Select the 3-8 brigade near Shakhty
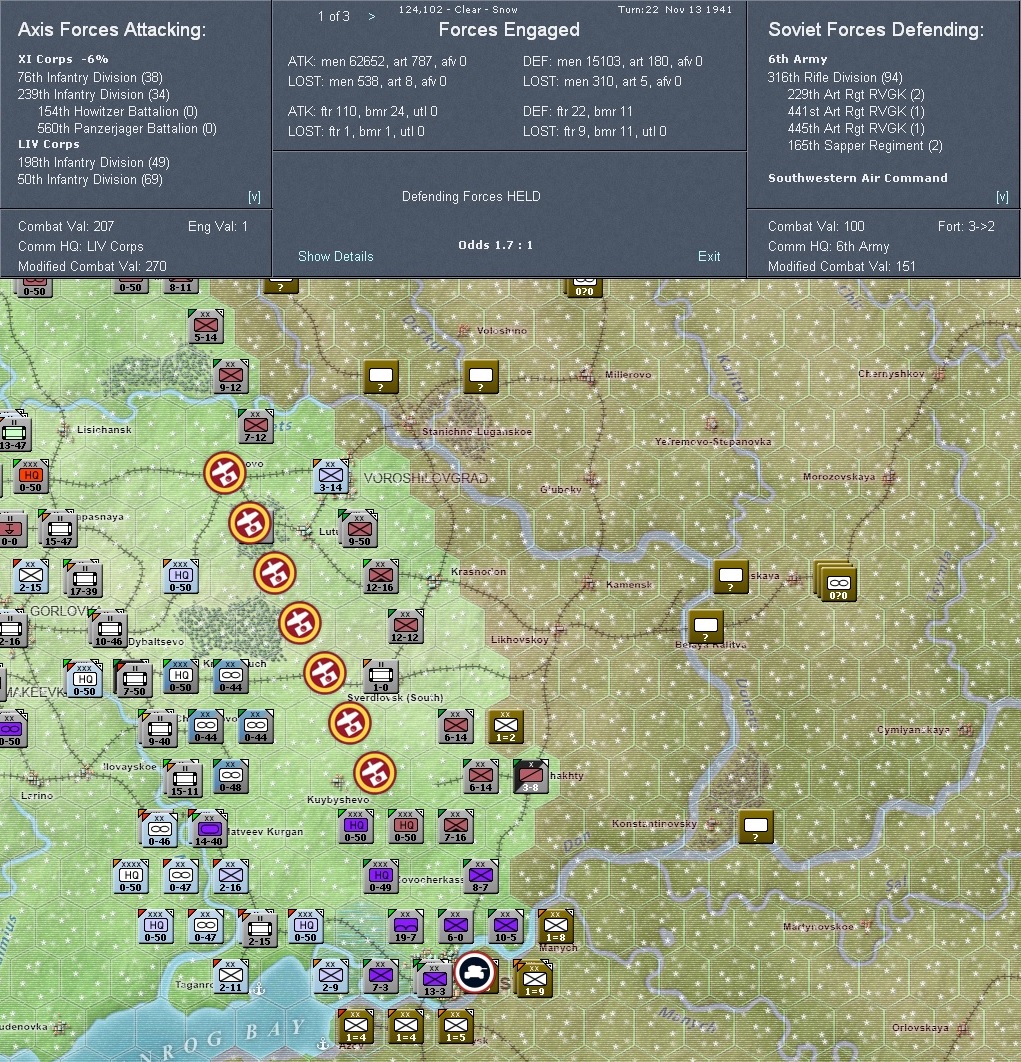This screenshot has width=1021, height=1062. (x=530, y=777)
